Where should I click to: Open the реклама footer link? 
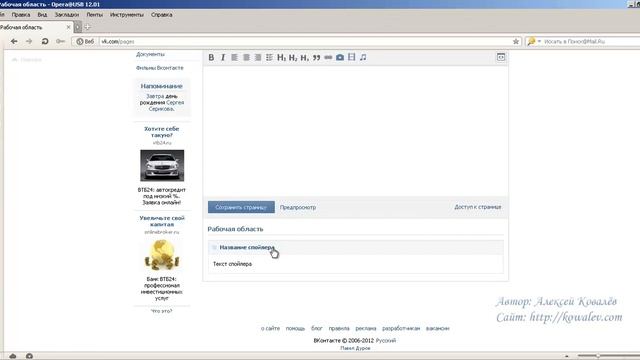pyautogui.click(x=366, y=328)
